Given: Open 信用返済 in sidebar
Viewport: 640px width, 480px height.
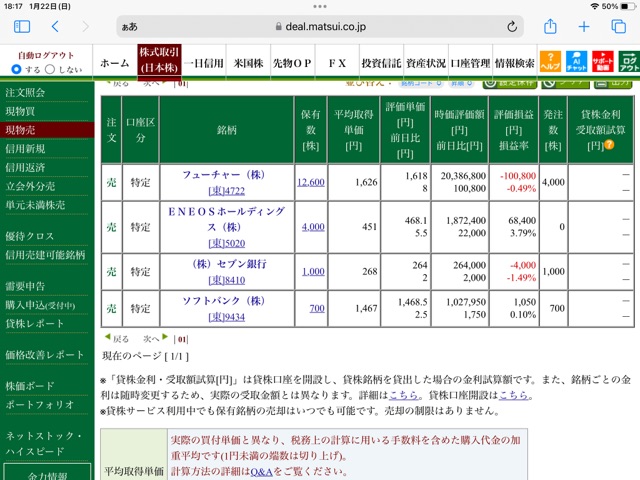Looking at the screenshot, I should click(25, 168).
